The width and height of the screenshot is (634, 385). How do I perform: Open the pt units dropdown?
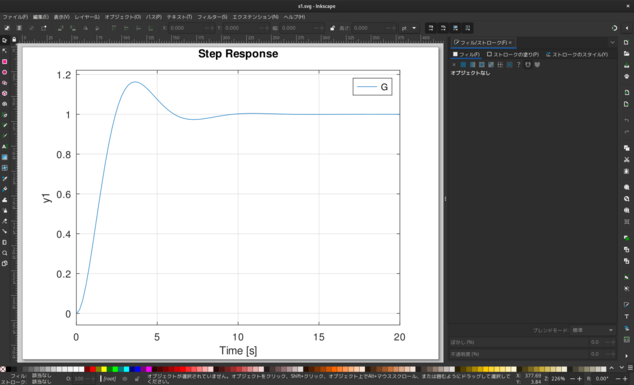click(409, 28)
